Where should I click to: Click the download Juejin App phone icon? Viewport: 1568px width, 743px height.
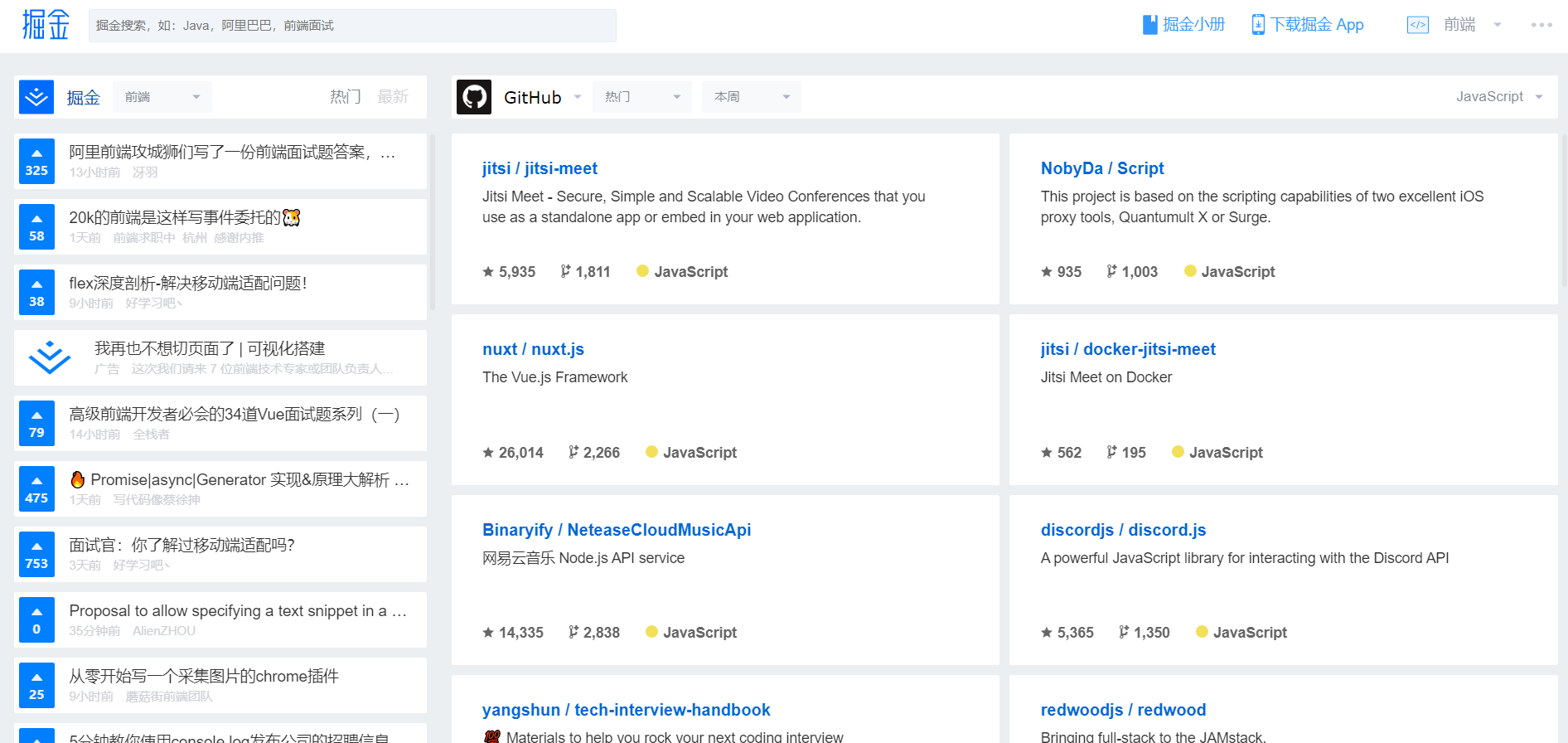pos(1257,25)
